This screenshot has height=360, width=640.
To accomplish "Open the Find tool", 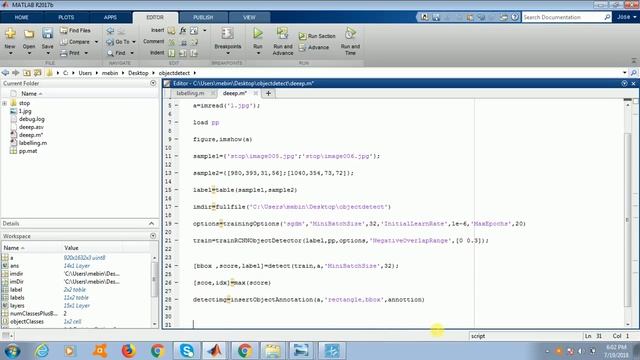I will click(x=117, y=53).
